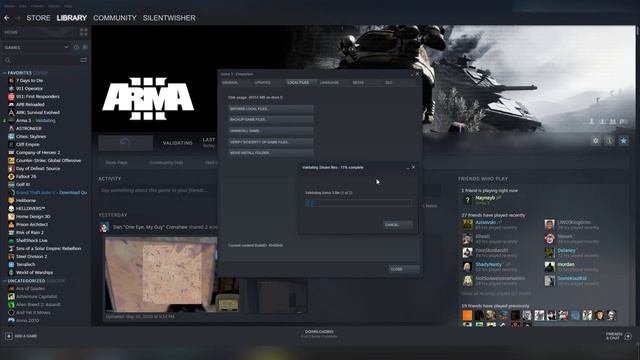Click the ready-to-play filter icon
640x360 pixels.
click(85, 47)
